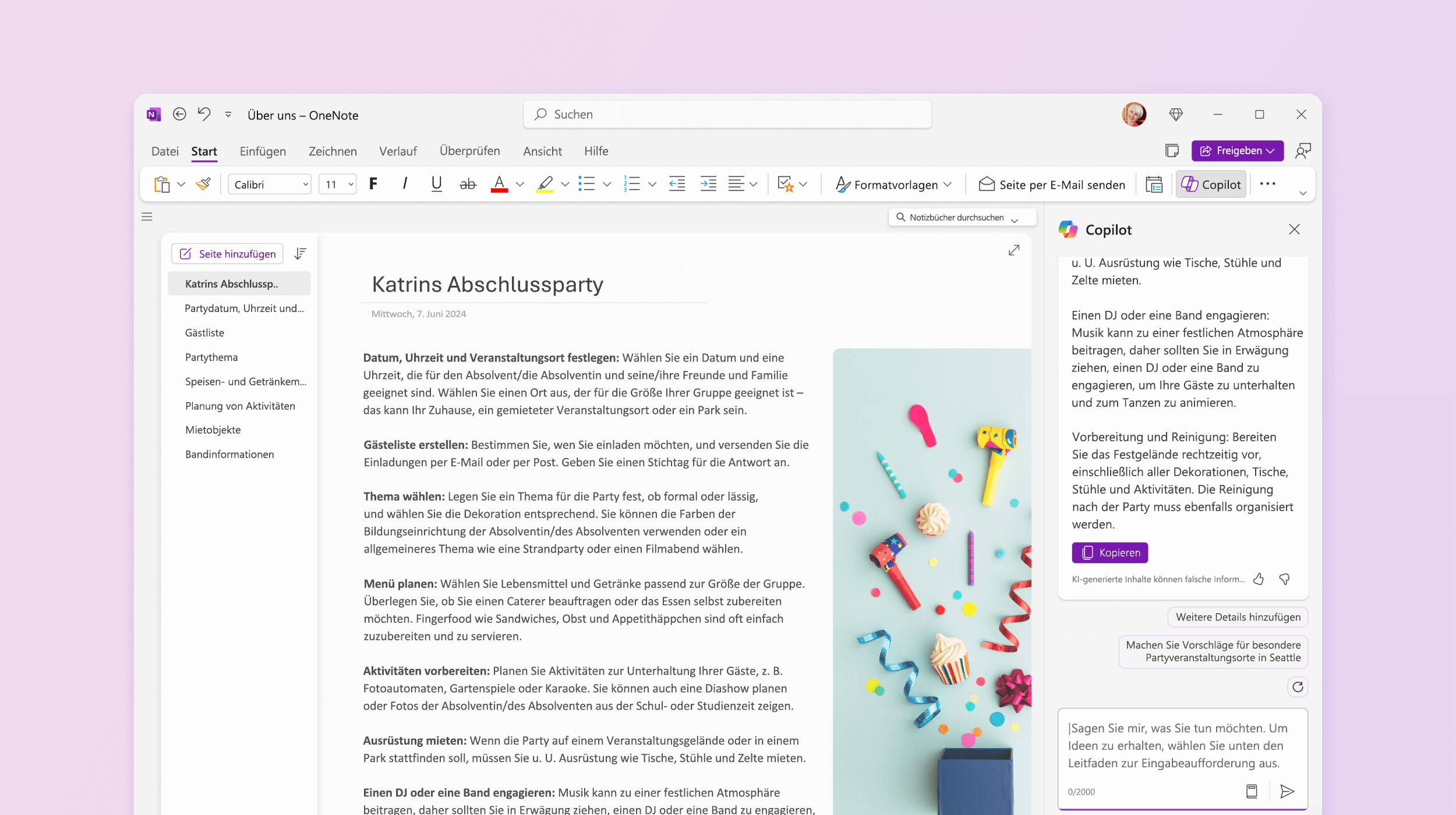Click Weitere Details hinzufügen suggestion

[x=1238, y=617]
